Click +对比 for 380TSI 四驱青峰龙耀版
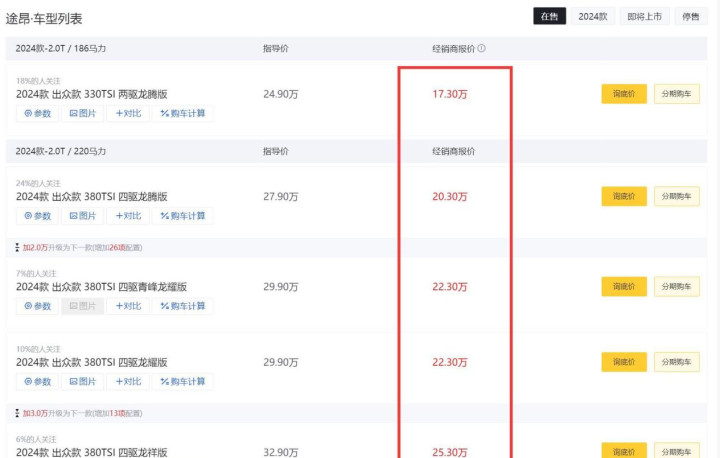This screenshot has width=720, height=458. click(x=128, y=305)
